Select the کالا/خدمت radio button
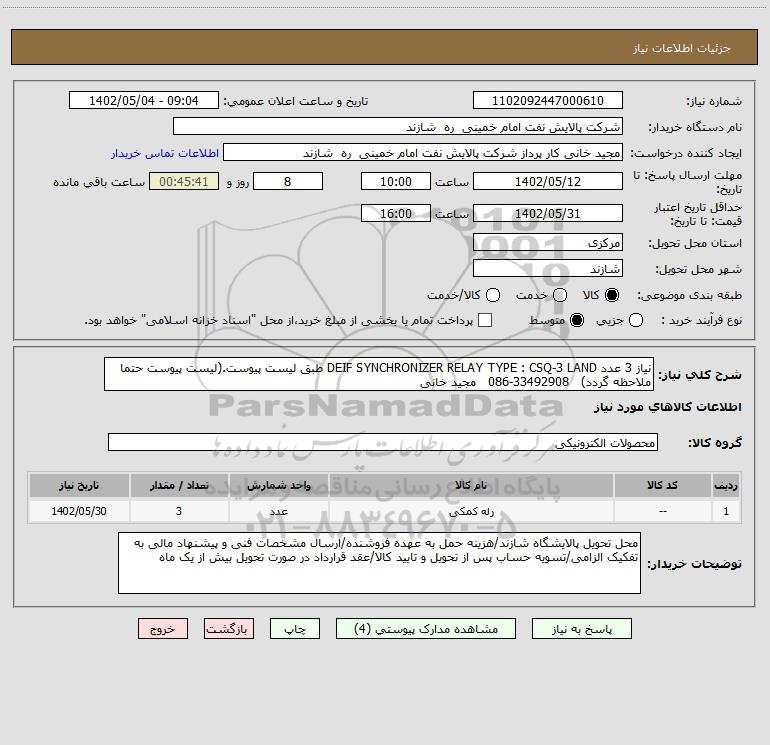The width and height of the screenshot is (770, 745). tap(493, 295)
